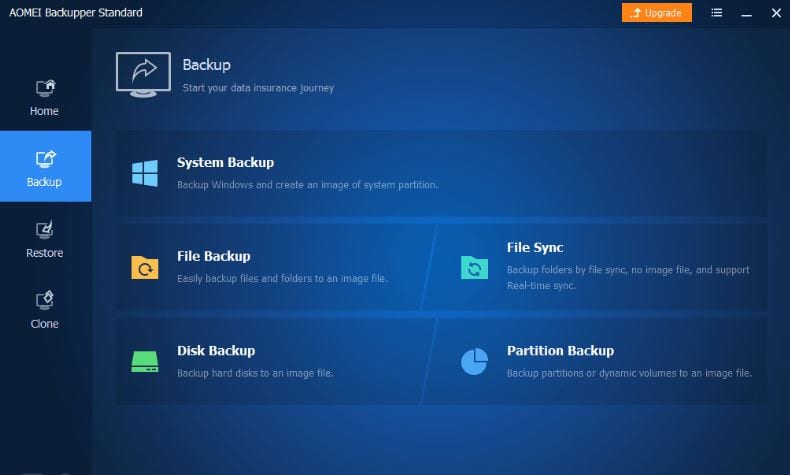Image resolution: width=790 pixels, height=475 pixels.
Task: Switch to Clone tab label
Action: (44, 324)
